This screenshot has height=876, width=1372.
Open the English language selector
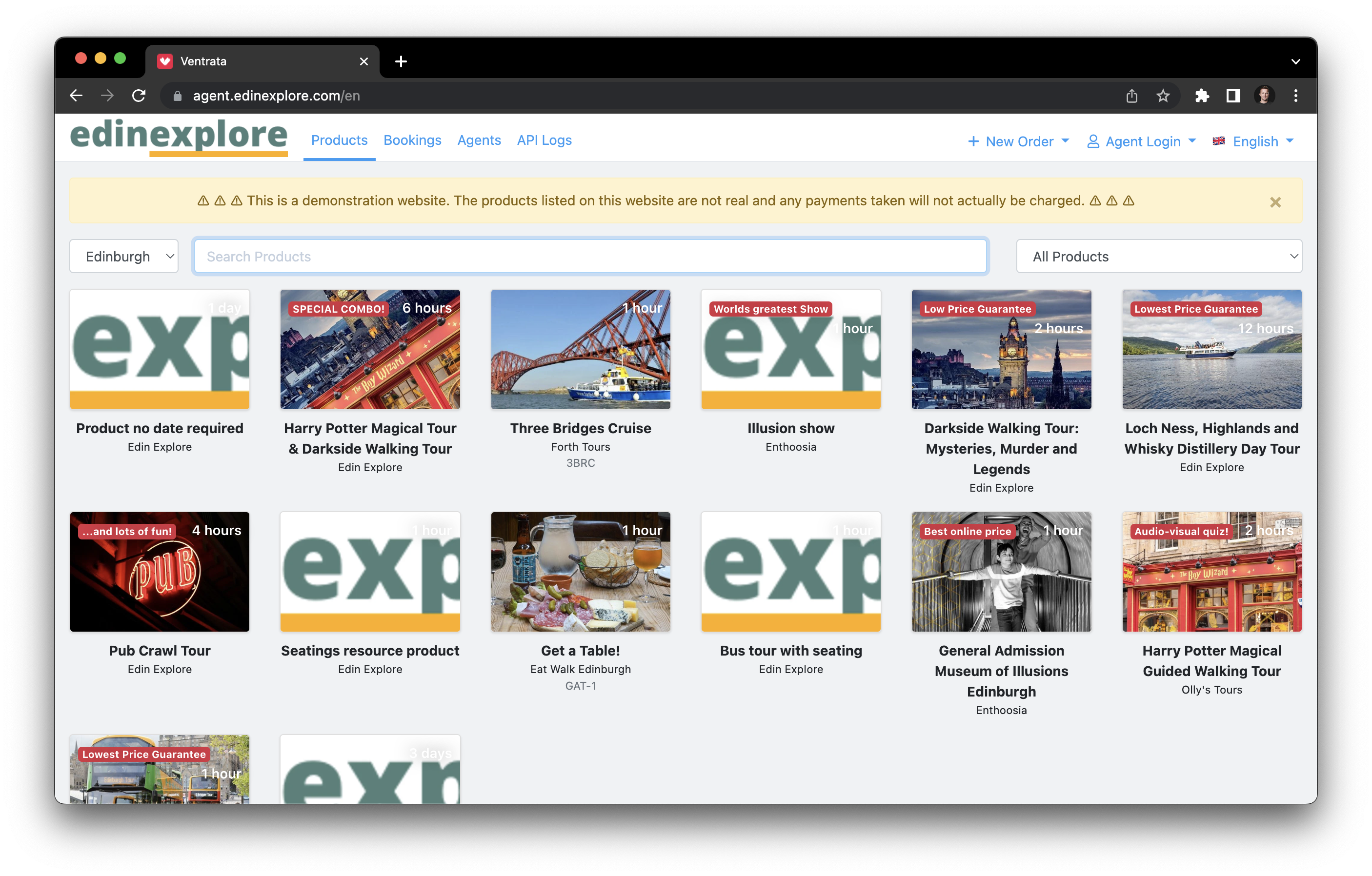[x=1253, y=141]
